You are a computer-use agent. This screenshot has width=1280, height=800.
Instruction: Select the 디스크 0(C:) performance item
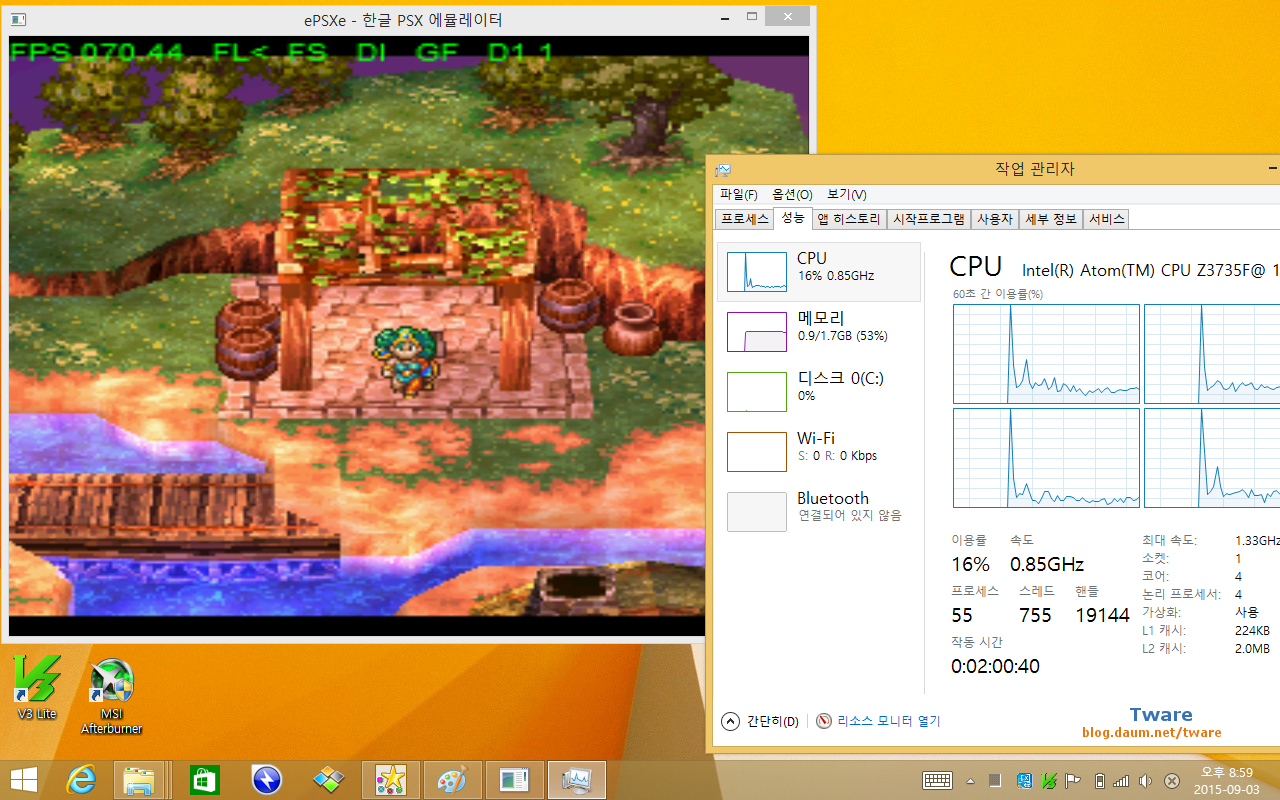[819, 392]
